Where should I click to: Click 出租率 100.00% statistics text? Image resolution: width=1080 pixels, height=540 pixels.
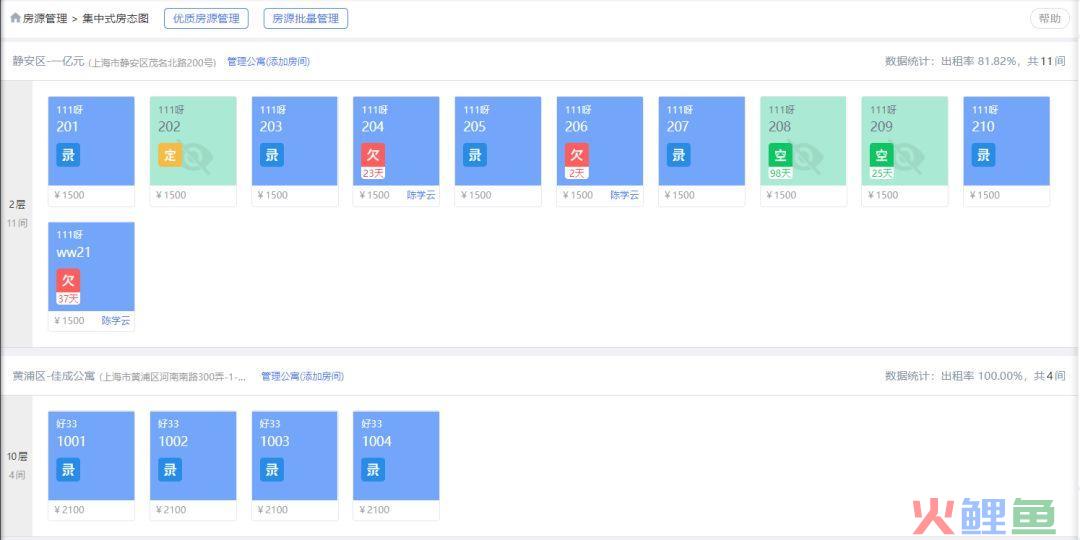point(982,376)
